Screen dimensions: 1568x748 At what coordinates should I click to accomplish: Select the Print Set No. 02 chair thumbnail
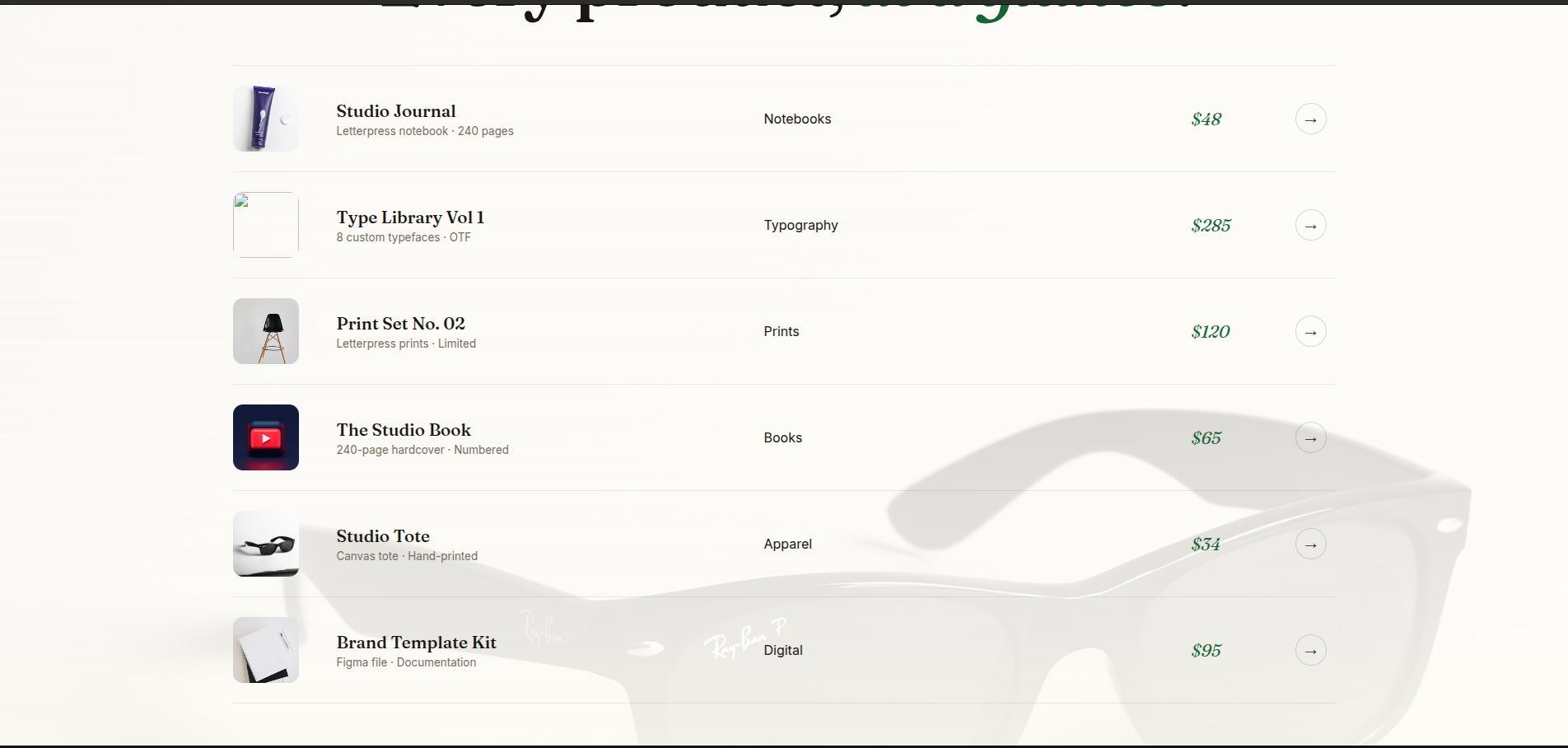tap(266, 331)
